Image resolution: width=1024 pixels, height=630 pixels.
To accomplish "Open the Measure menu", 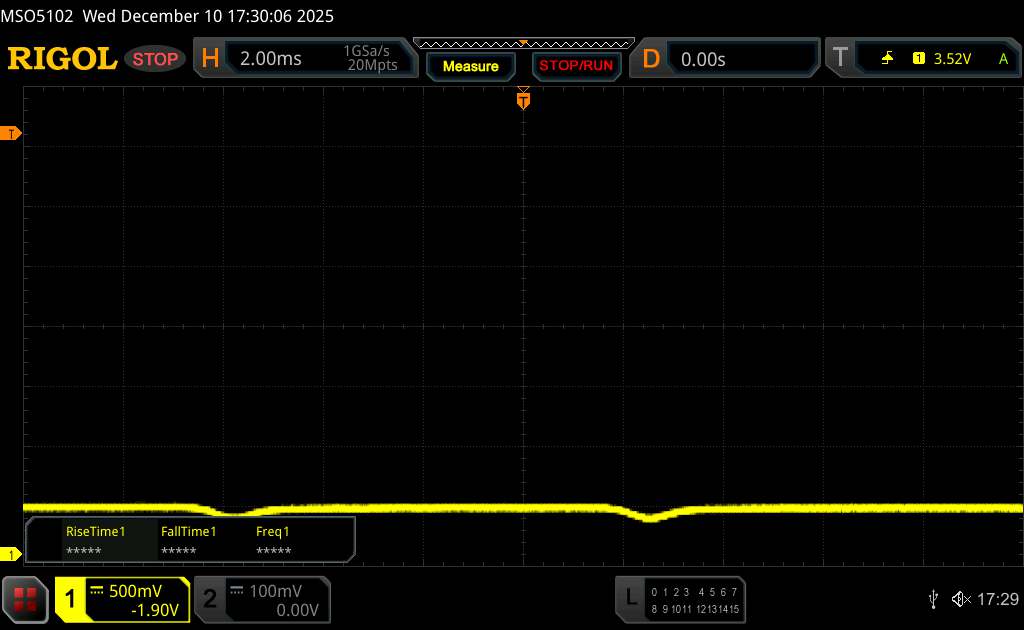I will click(470, 66).
